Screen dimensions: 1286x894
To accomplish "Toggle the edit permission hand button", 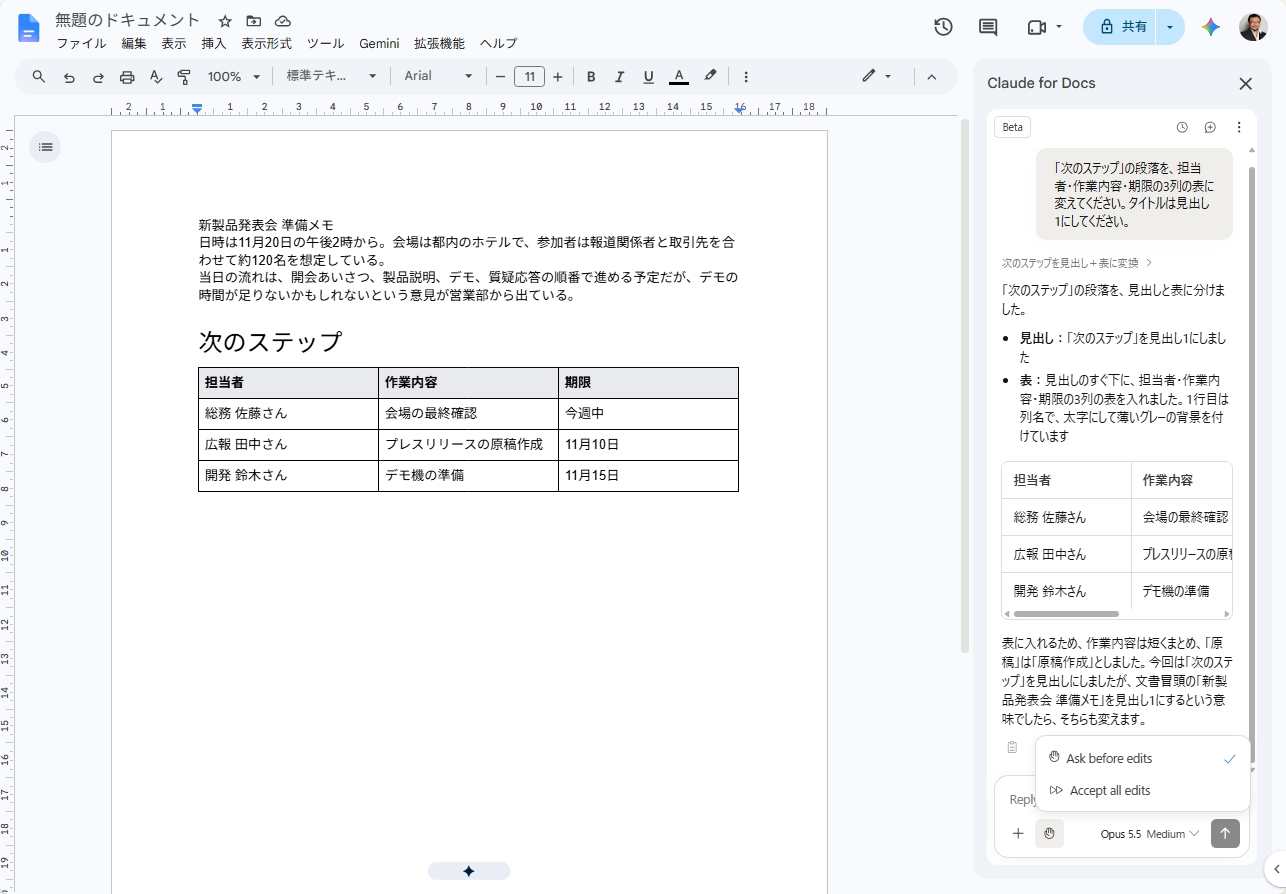I will pyautogui.click(x=1049, y=833).
